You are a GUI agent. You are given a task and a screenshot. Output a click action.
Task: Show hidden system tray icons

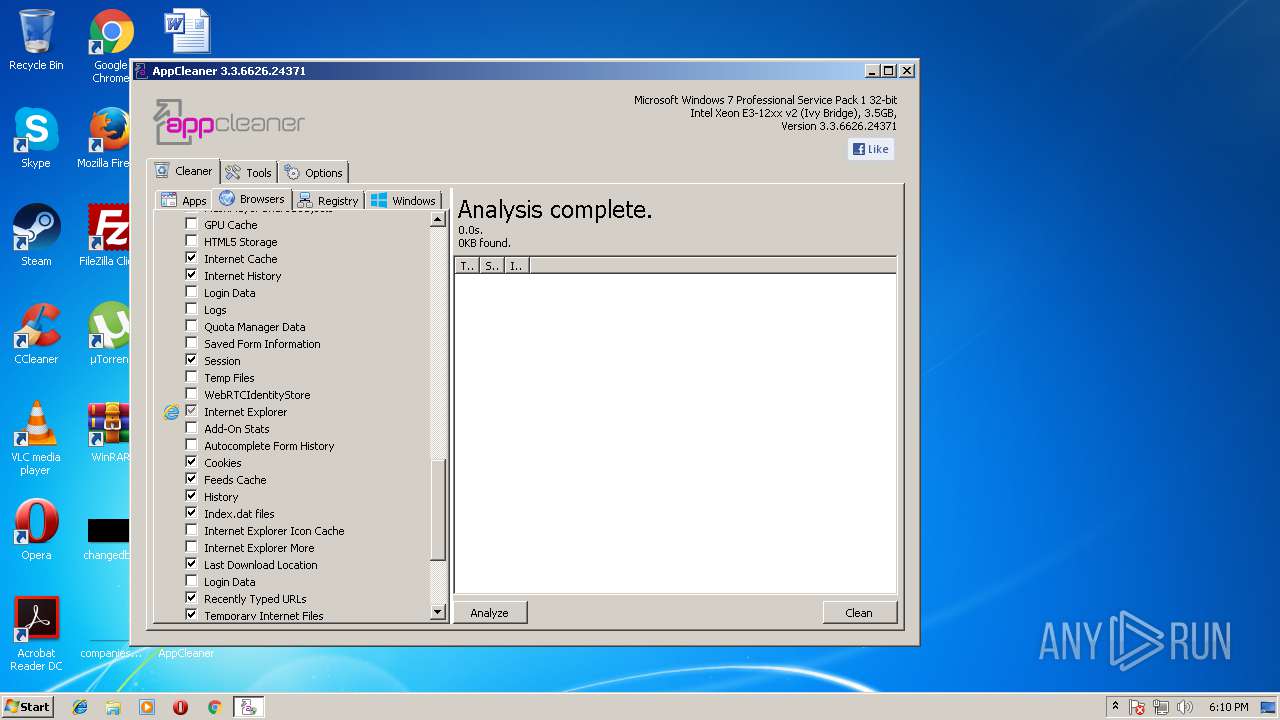pyautogui.click(x=1115, y=706)
